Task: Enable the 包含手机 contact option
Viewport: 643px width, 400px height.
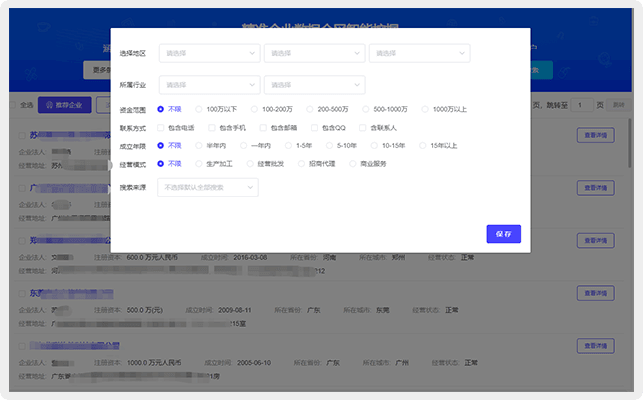Action: pos(211,128)
